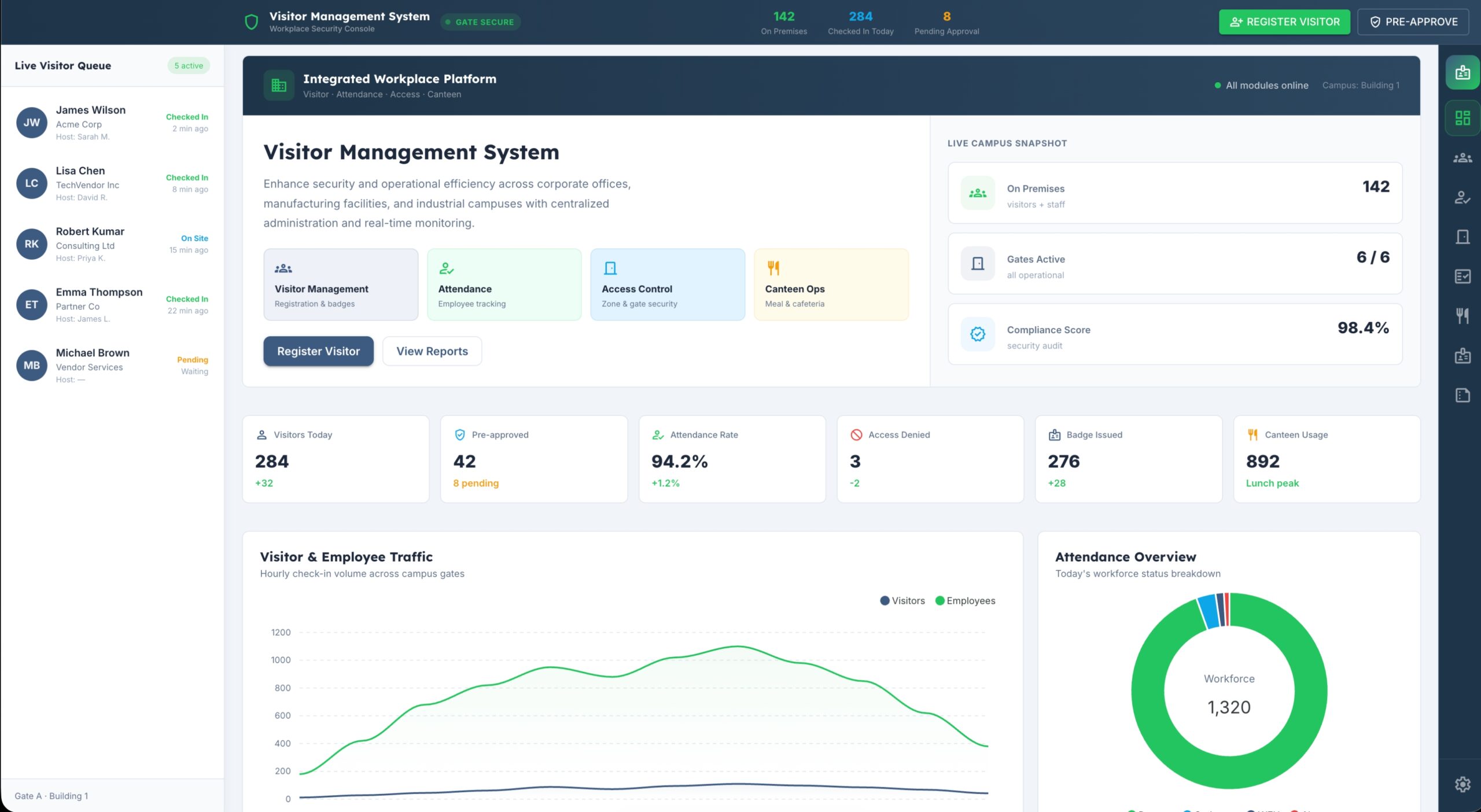The image size is (1481, 812).
Task: Click James Wilson's JW avatar
Action: pyautogui.click(x=32, y=123)
